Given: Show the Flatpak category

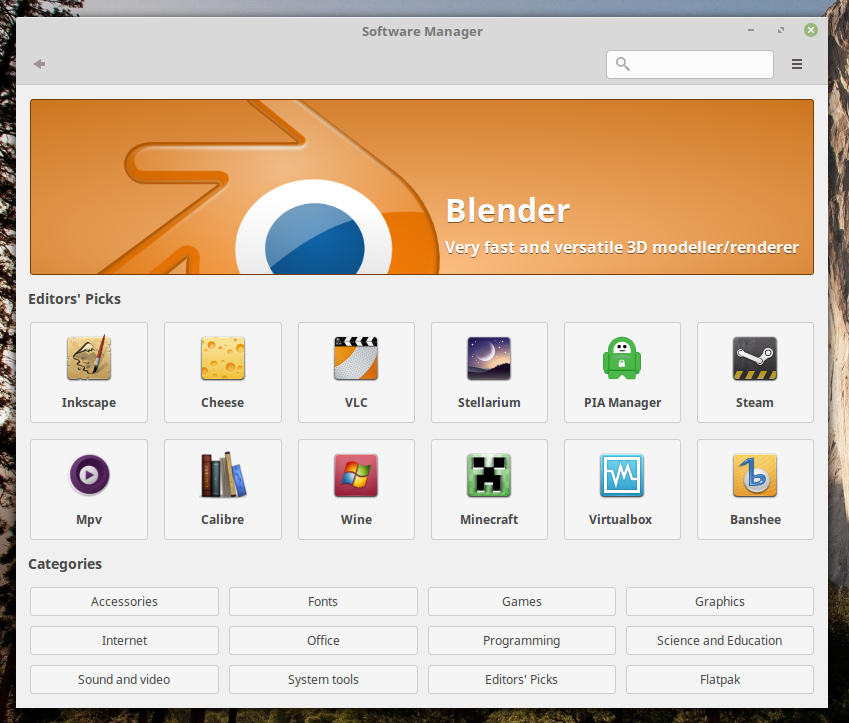Looking at the screenshot, I should click(x=719, y=680).
